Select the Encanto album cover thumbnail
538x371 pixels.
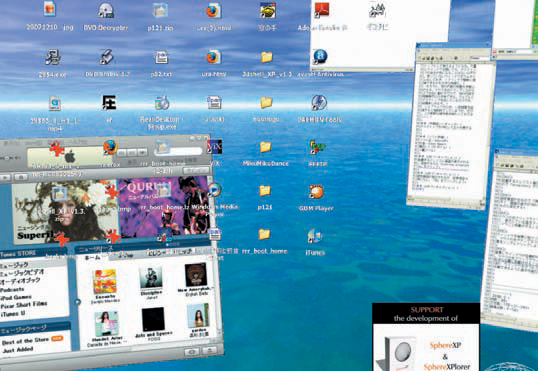click(105, 281)
